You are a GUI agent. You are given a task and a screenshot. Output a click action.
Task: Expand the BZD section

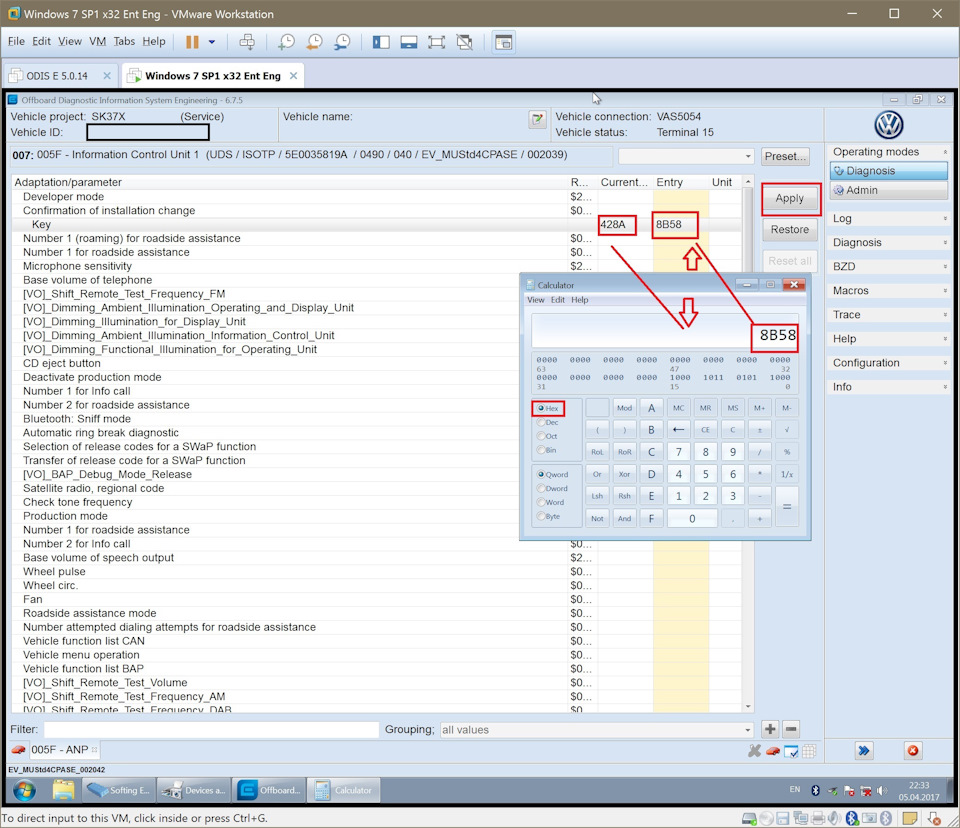click(945, 266)
